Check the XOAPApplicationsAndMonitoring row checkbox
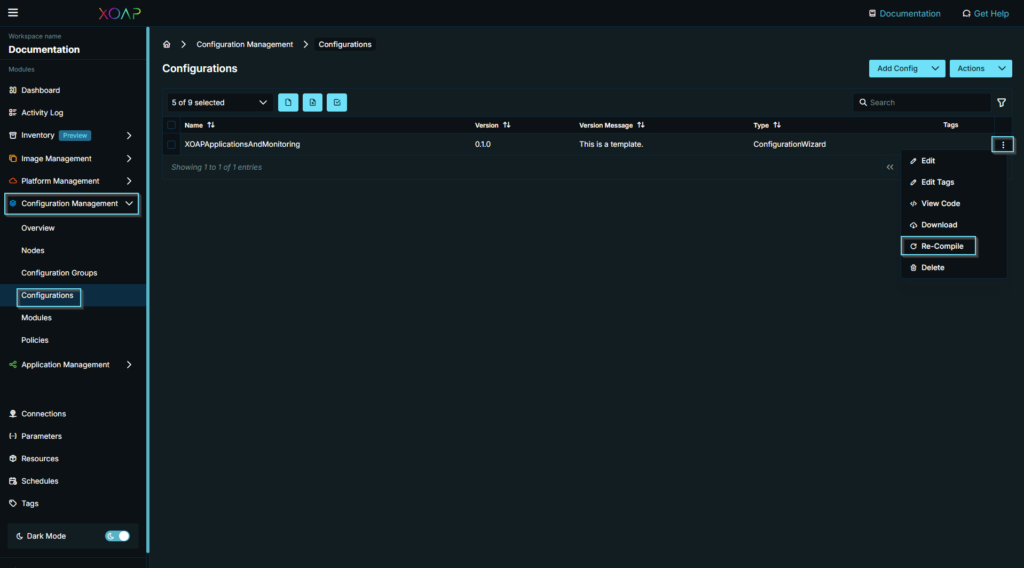 pos(172,145)
